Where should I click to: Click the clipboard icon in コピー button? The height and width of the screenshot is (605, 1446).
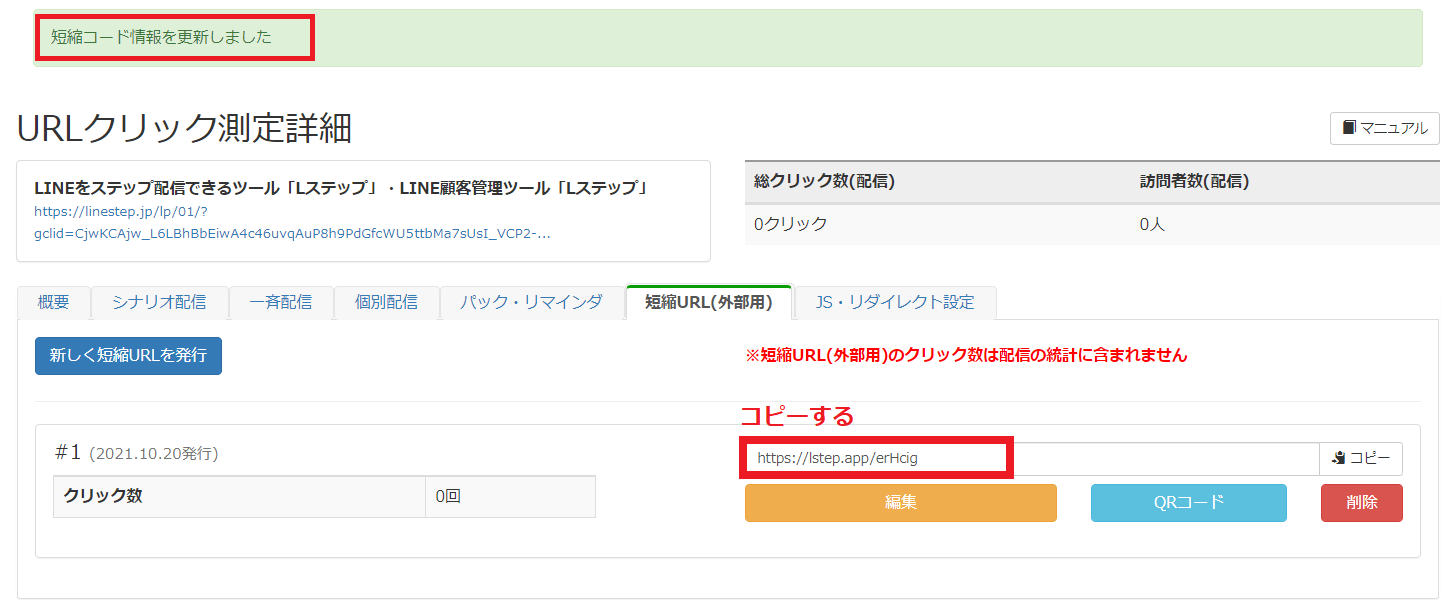[x=1339, y=458]
